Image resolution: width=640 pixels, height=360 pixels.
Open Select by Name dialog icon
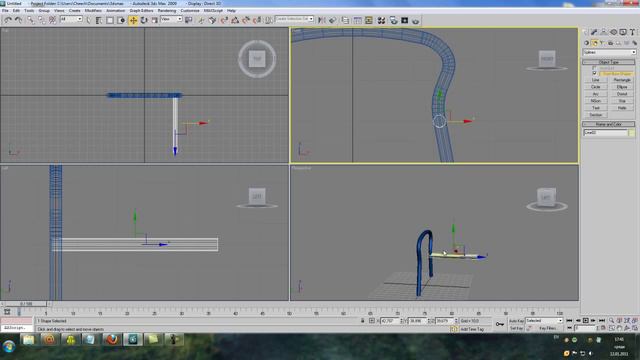tap(99, 20)
